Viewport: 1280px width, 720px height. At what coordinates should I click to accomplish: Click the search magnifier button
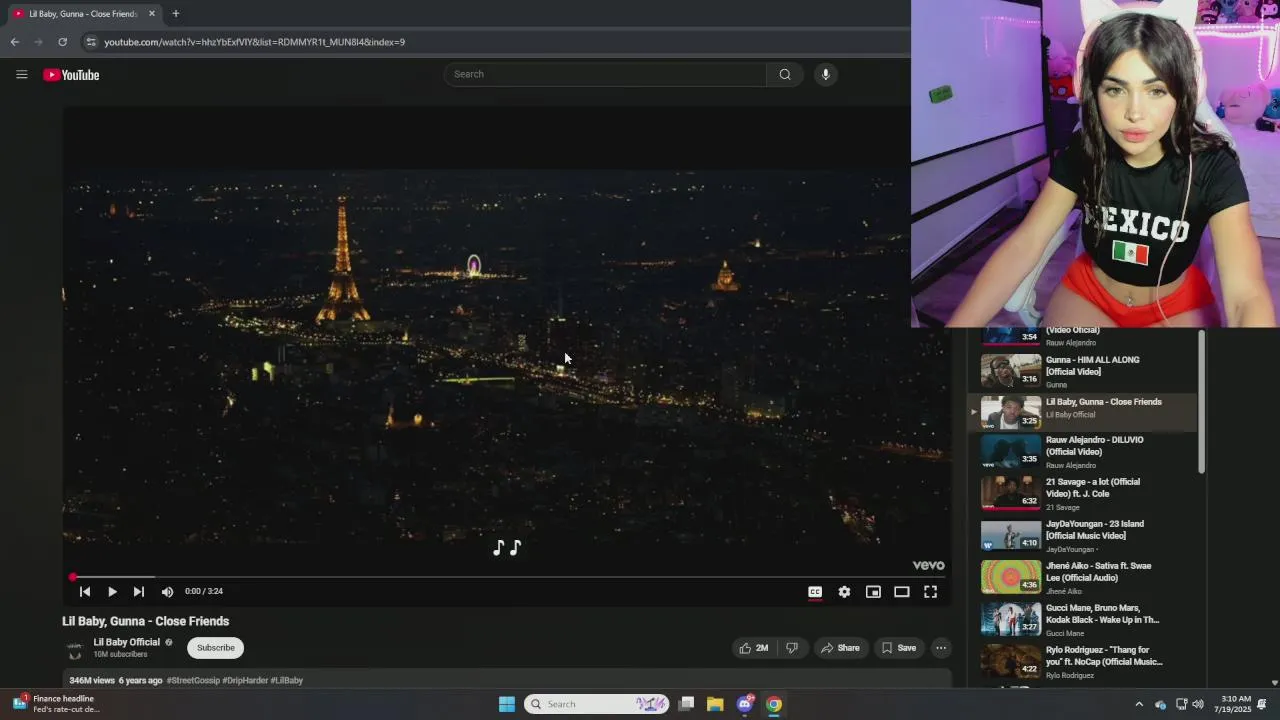pos(785,74)
